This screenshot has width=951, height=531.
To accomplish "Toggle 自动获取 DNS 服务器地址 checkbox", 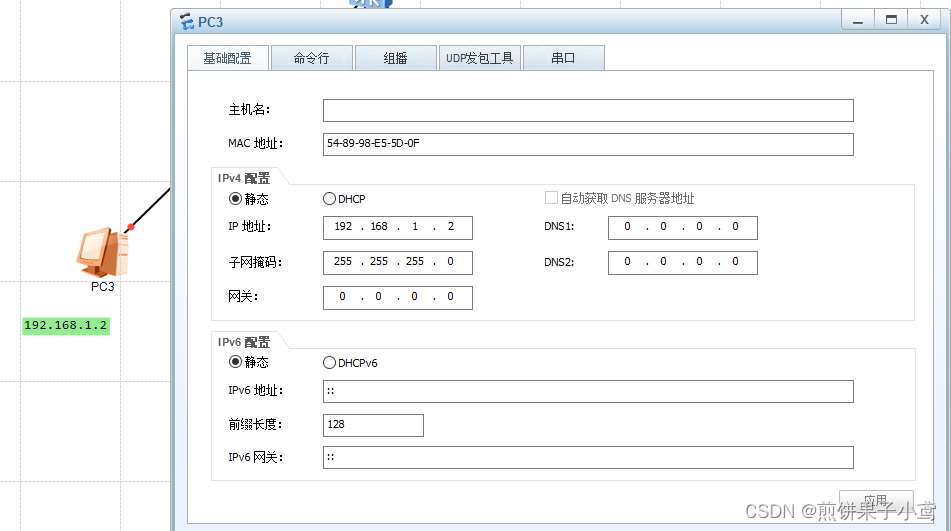I will point(551,198).
